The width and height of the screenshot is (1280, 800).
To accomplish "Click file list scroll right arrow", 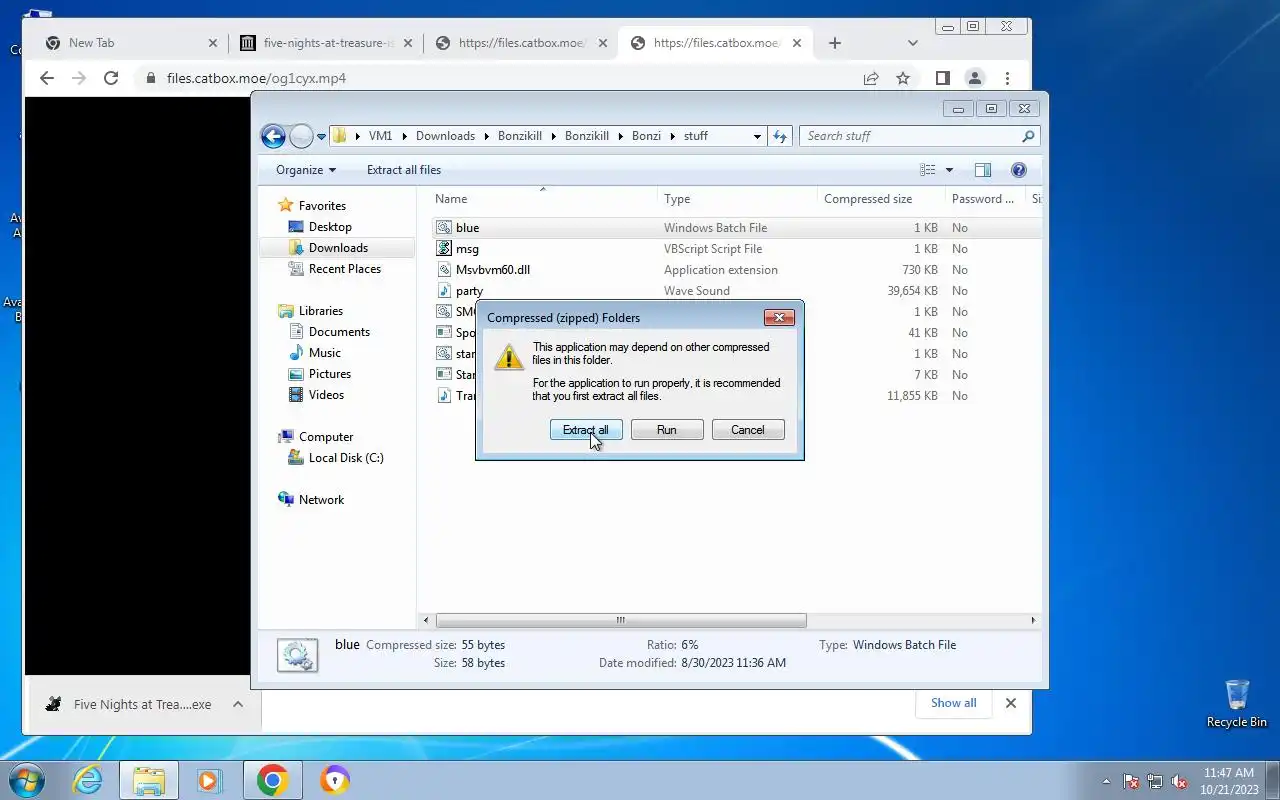I will (x=1033, y=620).
